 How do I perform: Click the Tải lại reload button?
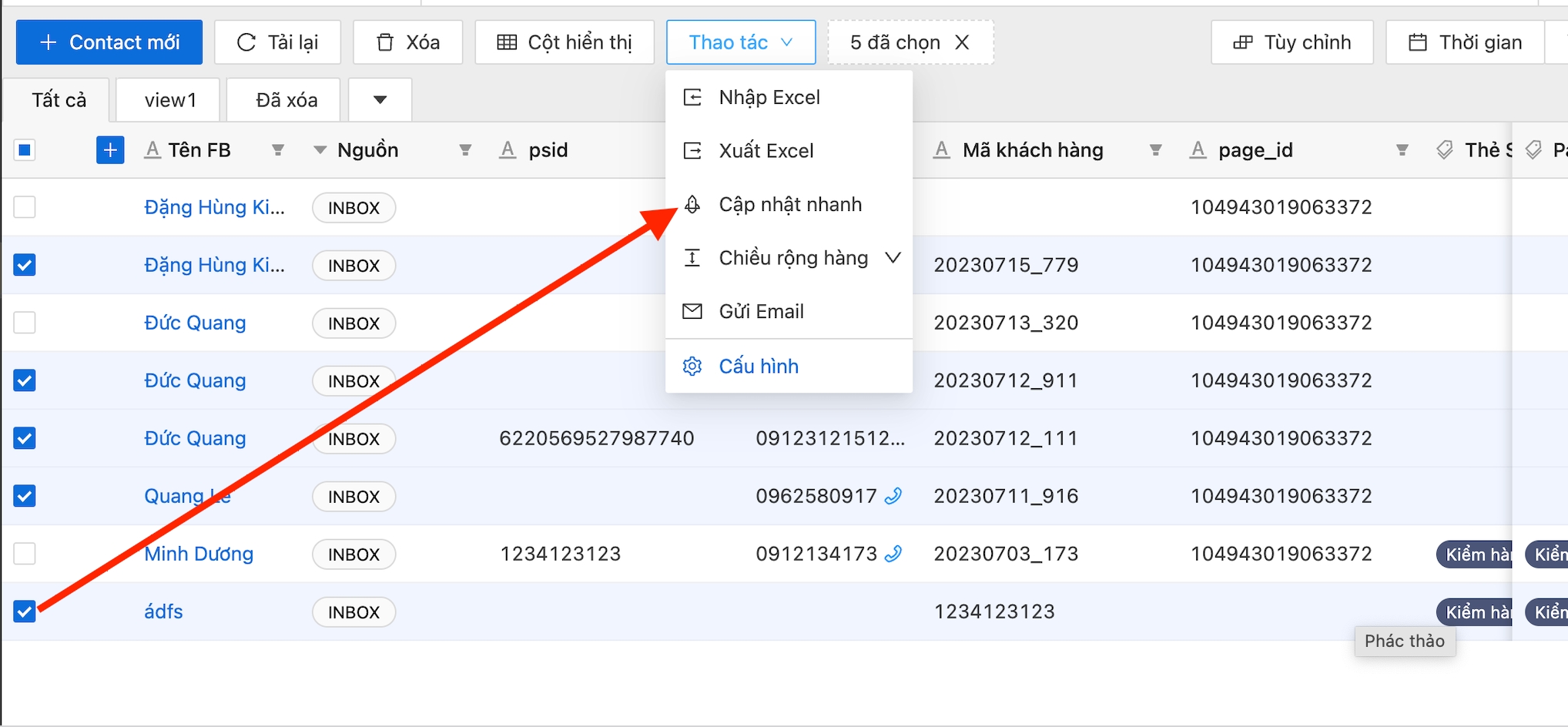(277, 42)
